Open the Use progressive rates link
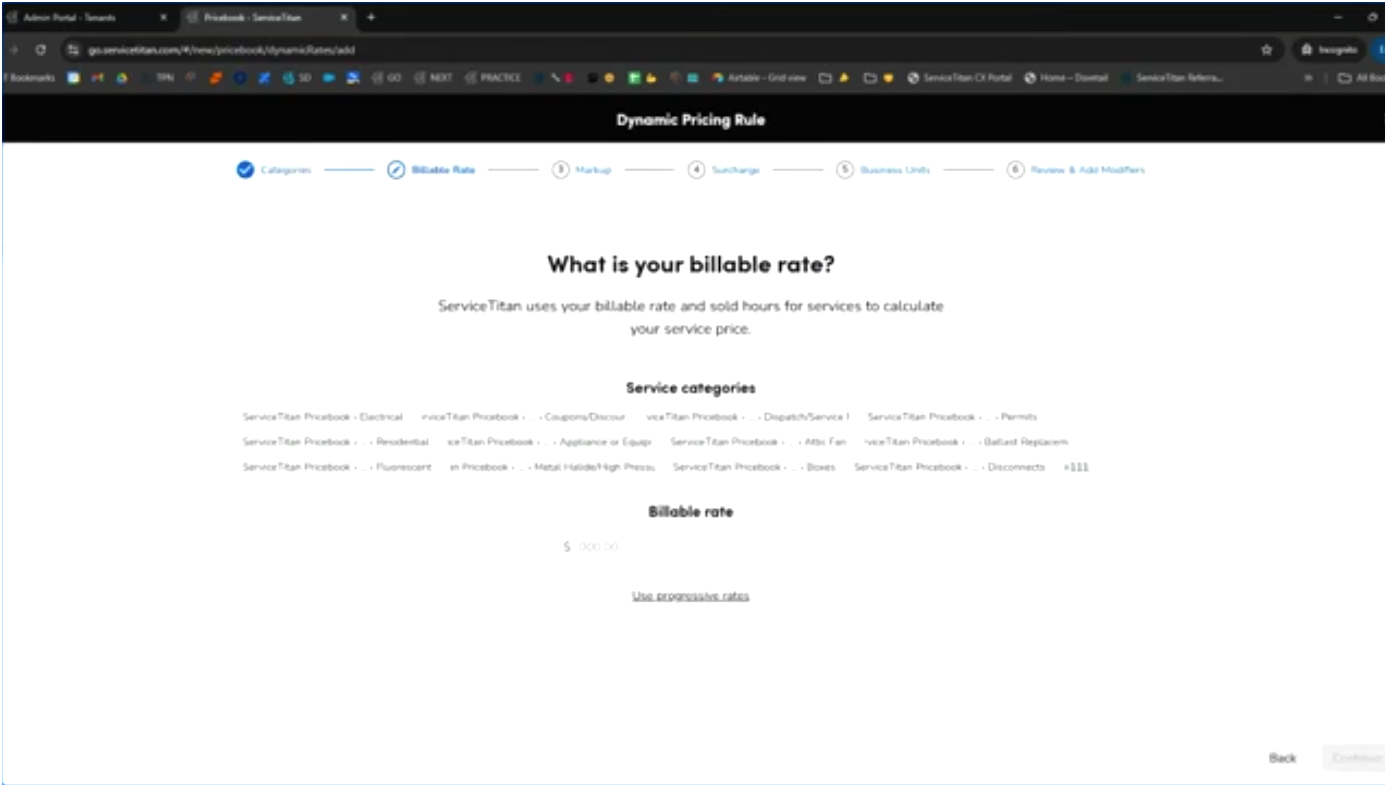Viewport: 1387px width, 787px height. coord(690,595)
